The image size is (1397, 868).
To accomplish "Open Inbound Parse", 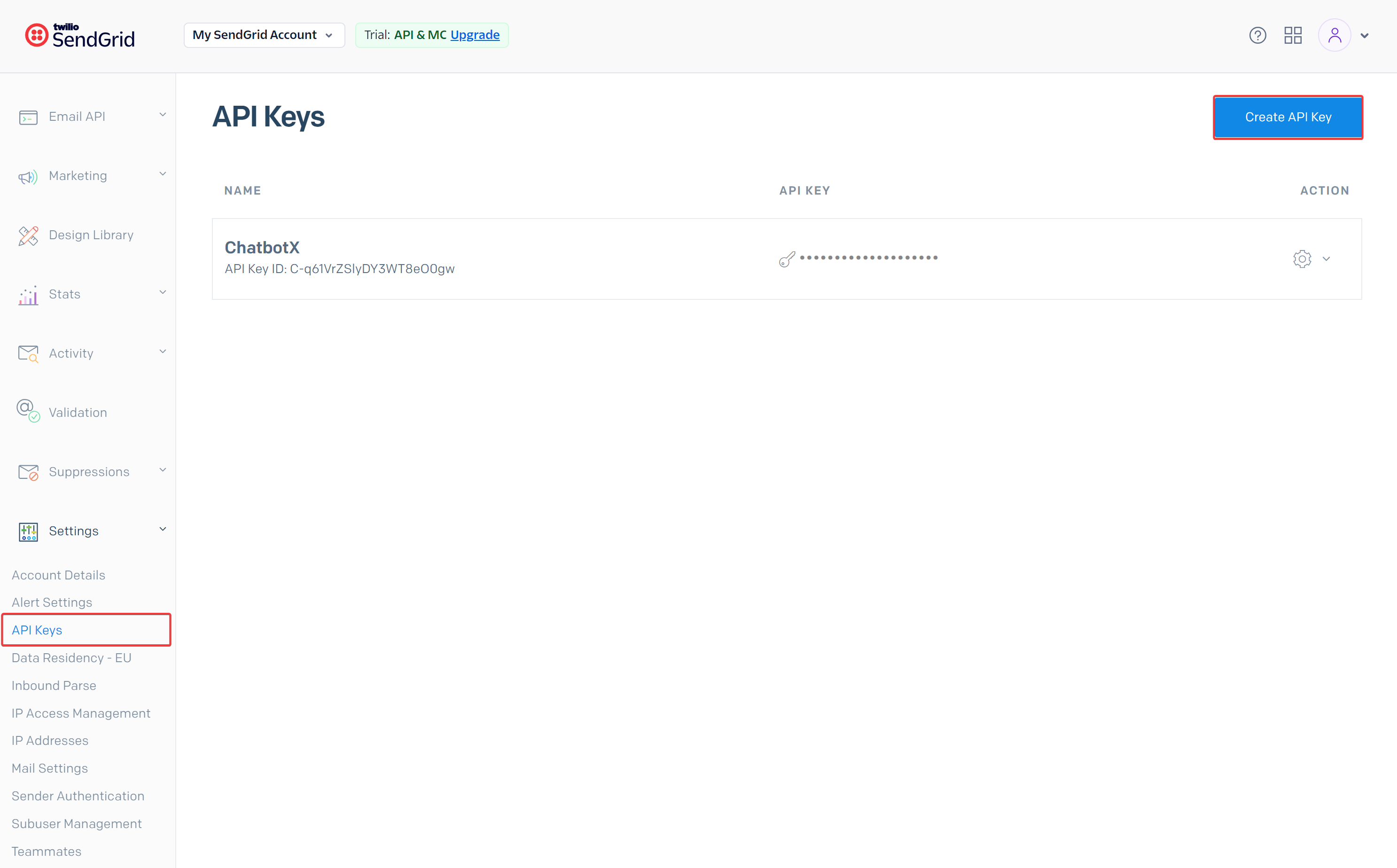I will (54, 686).
